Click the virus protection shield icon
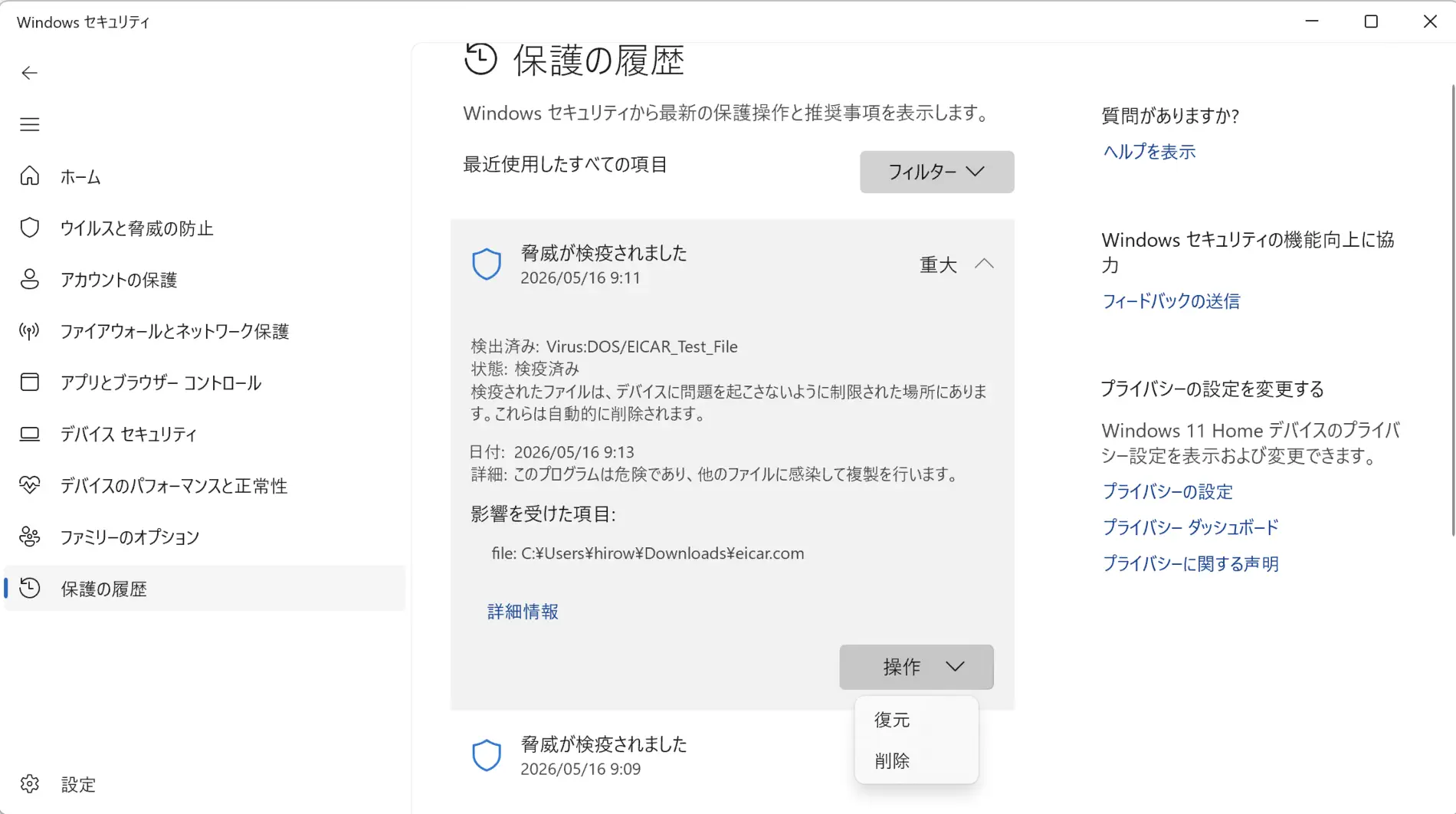The height and width of the screenshot is (814, 1456). (29, 228)
